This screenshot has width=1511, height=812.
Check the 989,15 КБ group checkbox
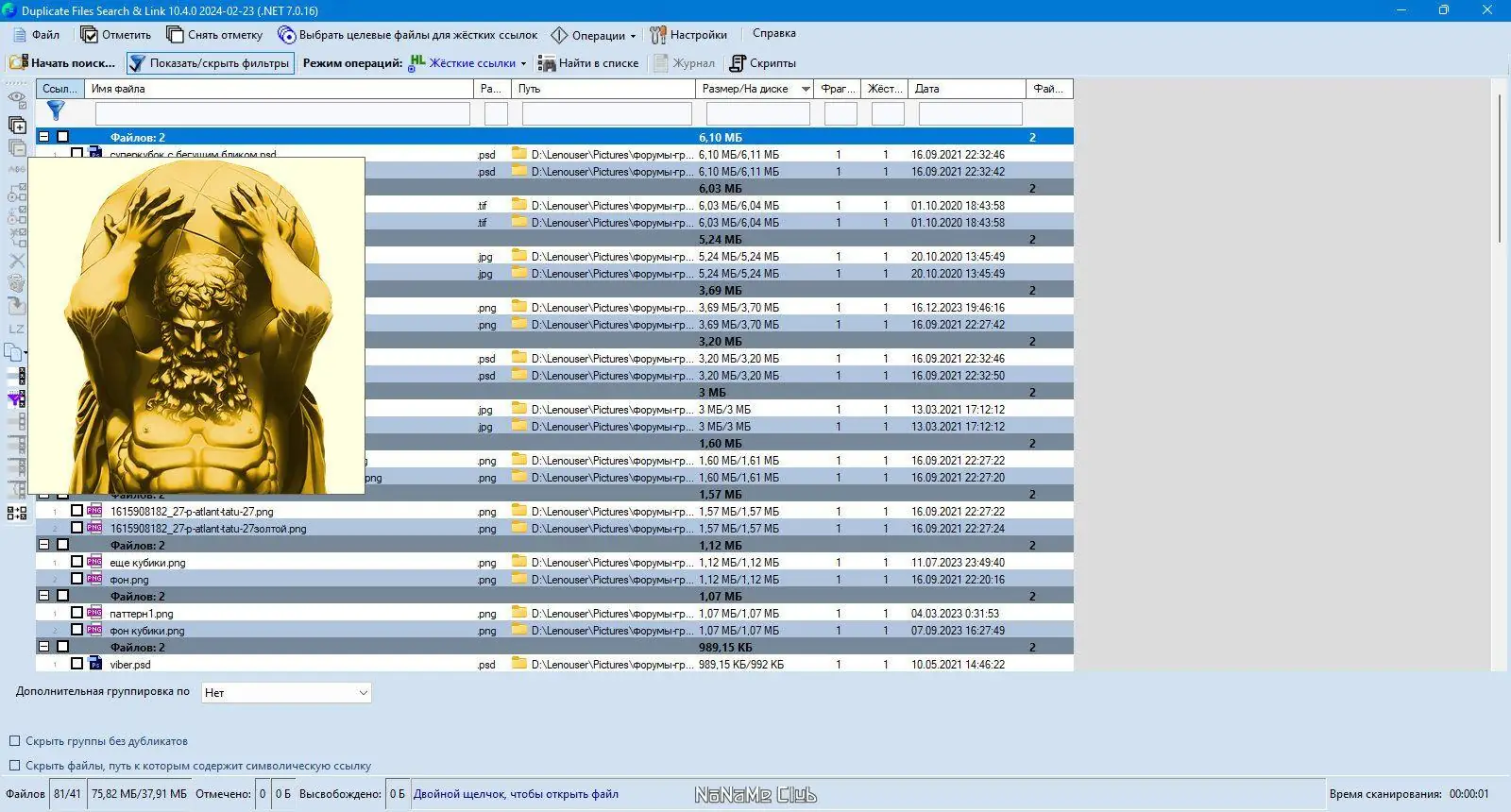[x=63, y=647]
